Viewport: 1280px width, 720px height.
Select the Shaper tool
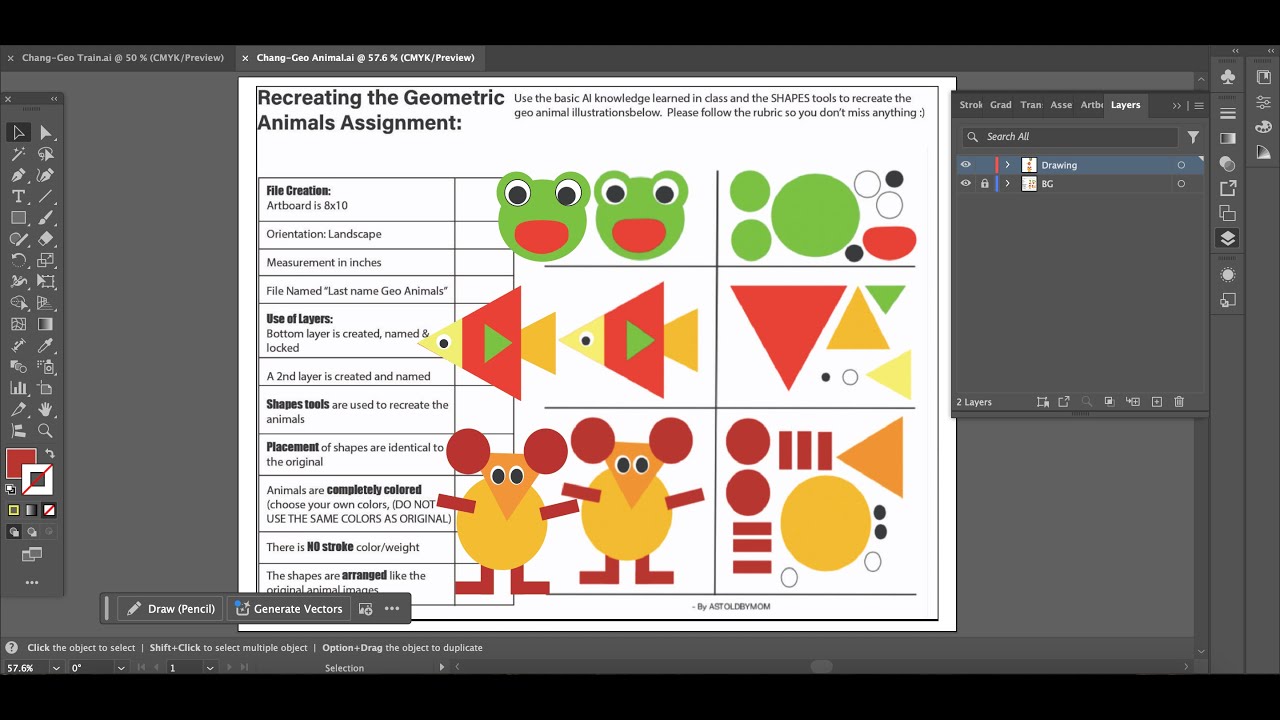[x=18, y=239]
